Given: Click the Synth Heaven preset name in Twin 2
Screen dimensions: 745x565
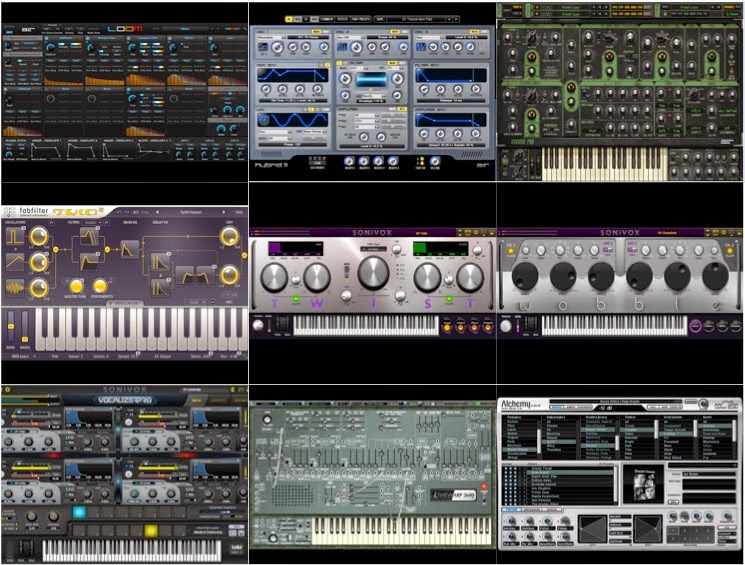Looking at the screenshot, I should coord(191,212).
